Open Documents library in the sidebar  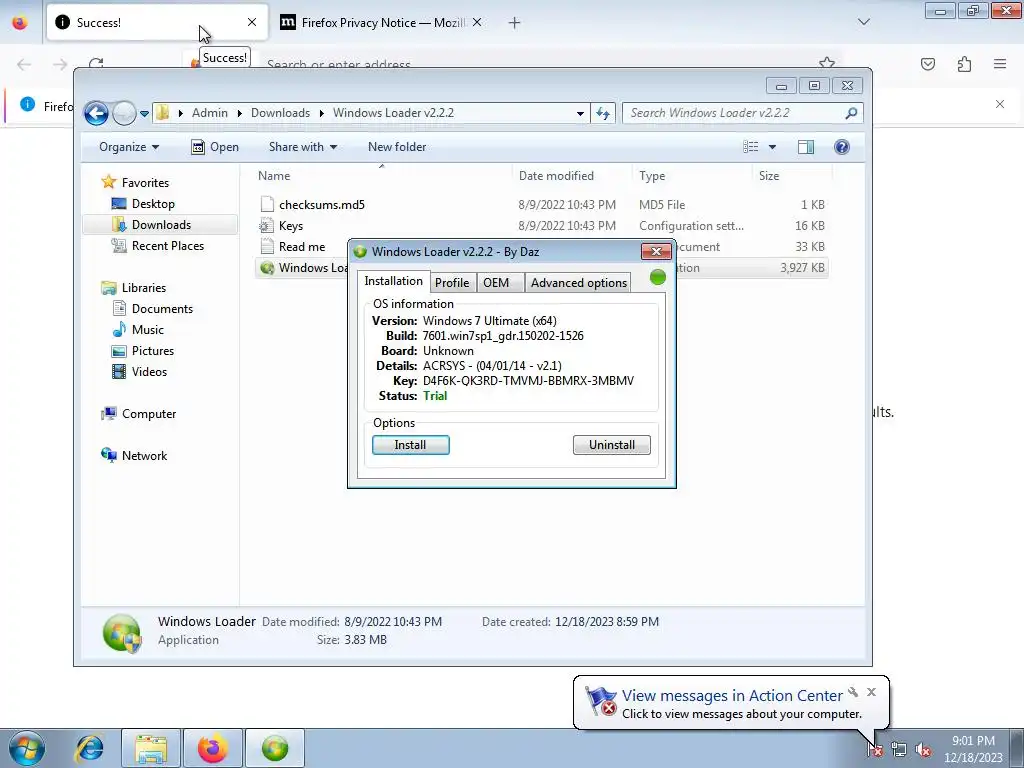coord(152,308)
